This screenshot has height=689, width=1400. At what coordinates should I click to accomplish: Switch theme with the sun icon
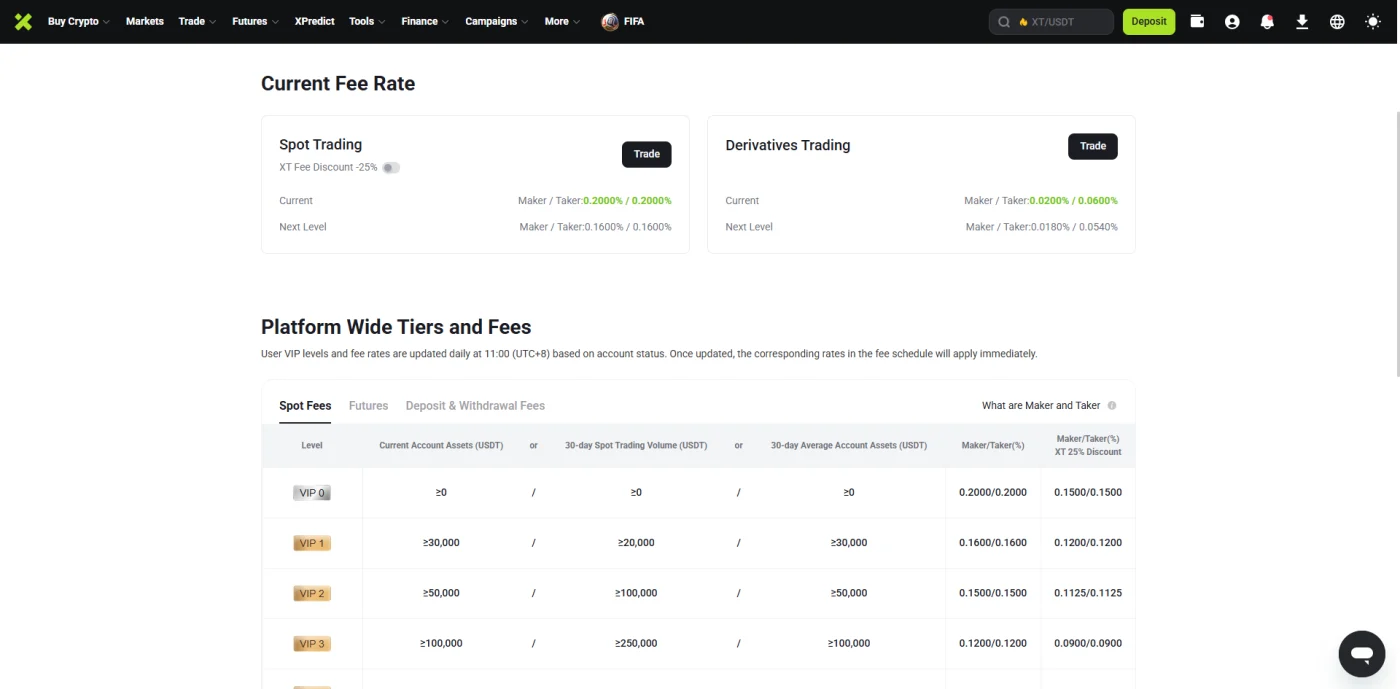1372,21
